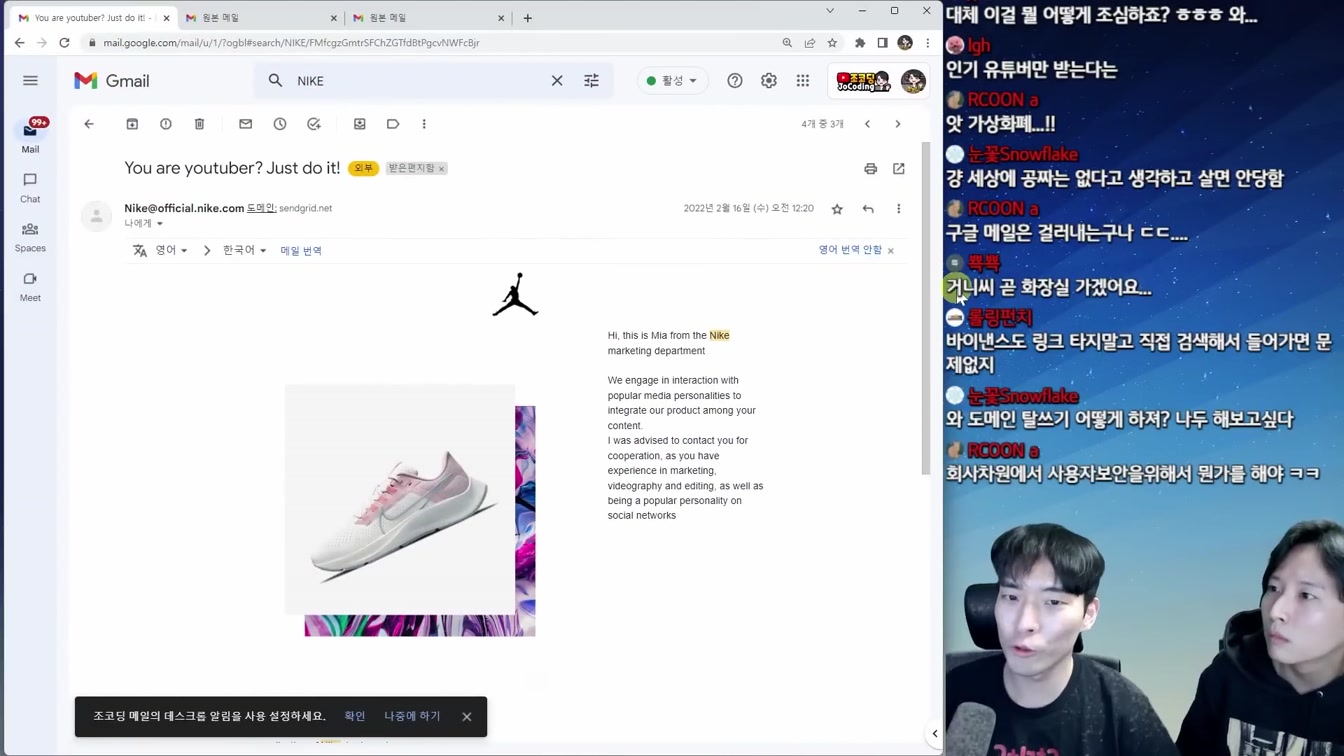Click the 외부 external label badge
This screenshot has width=1344, height=756.
pos(364,168)
